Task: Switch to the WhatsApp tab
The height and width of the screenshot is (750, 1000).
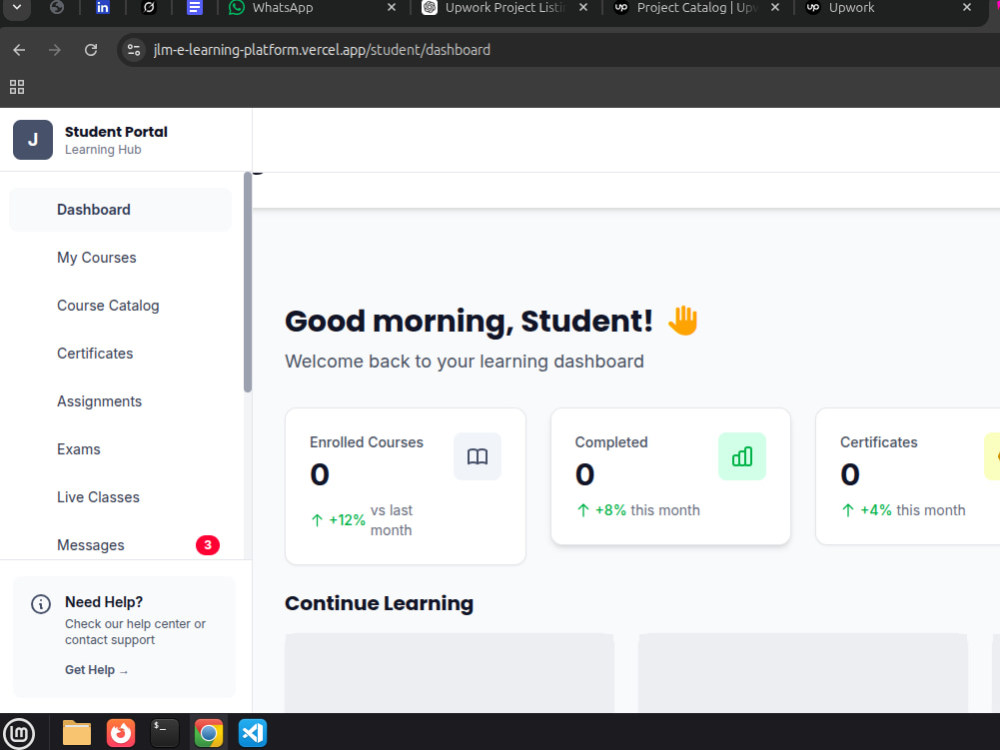Action: (x=312, y=8)
